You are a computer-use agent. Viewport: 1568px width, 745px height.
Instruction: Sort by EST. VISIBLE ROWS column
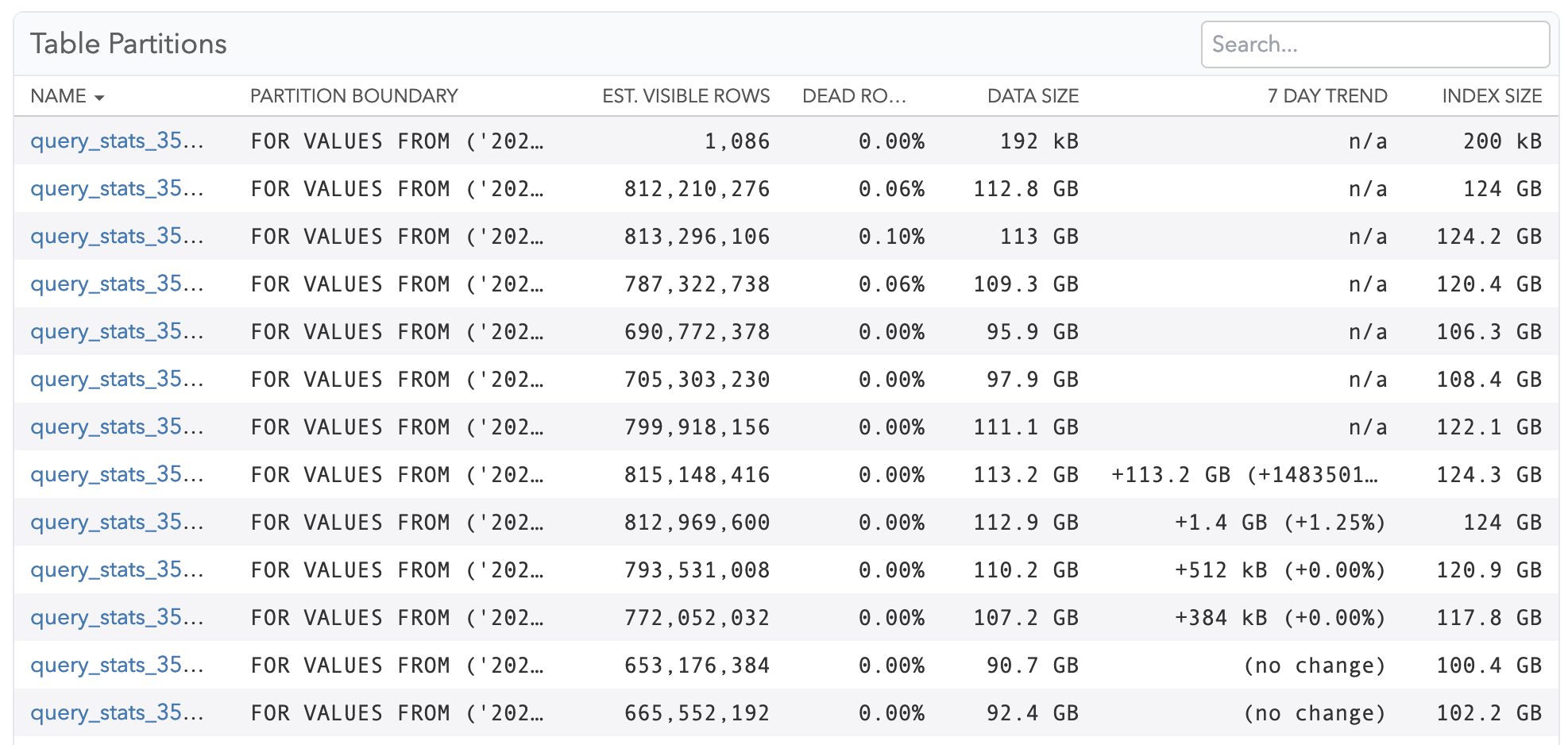pyautogui.click(x=686, y=96)
